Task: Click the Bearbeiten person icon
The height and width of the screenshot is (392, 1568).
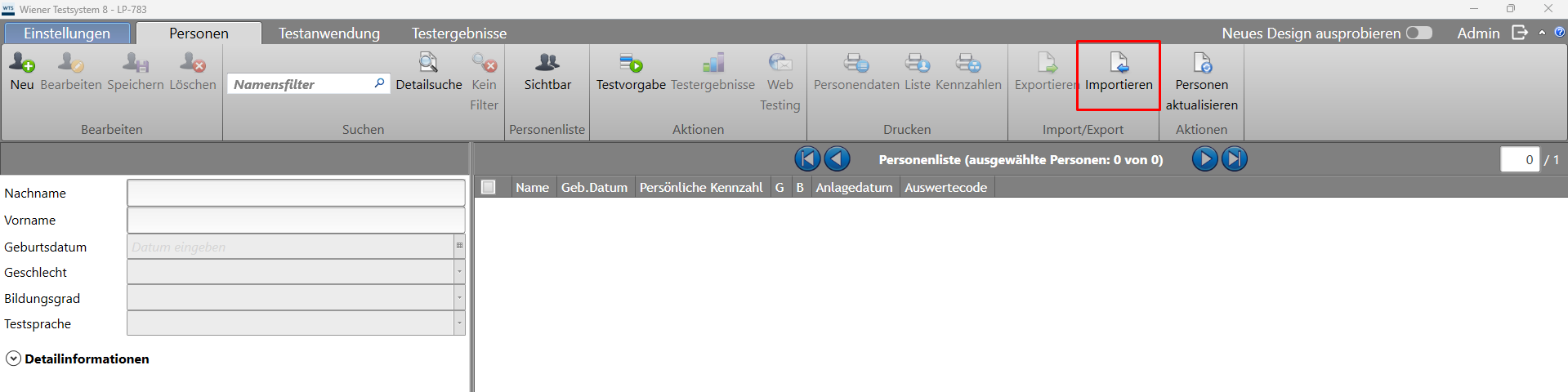Action: pos(71,62)
